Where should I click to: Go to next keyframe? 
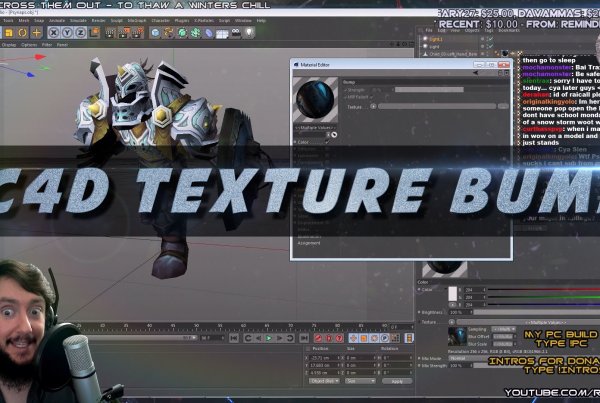click(x=290, y=338)
